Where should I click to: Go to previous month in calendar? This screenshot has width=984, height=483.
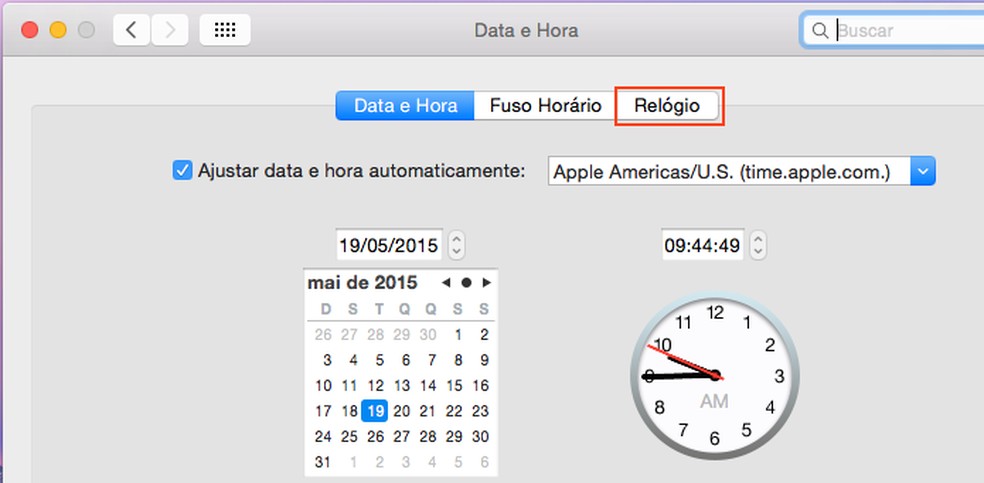(446, 283)
